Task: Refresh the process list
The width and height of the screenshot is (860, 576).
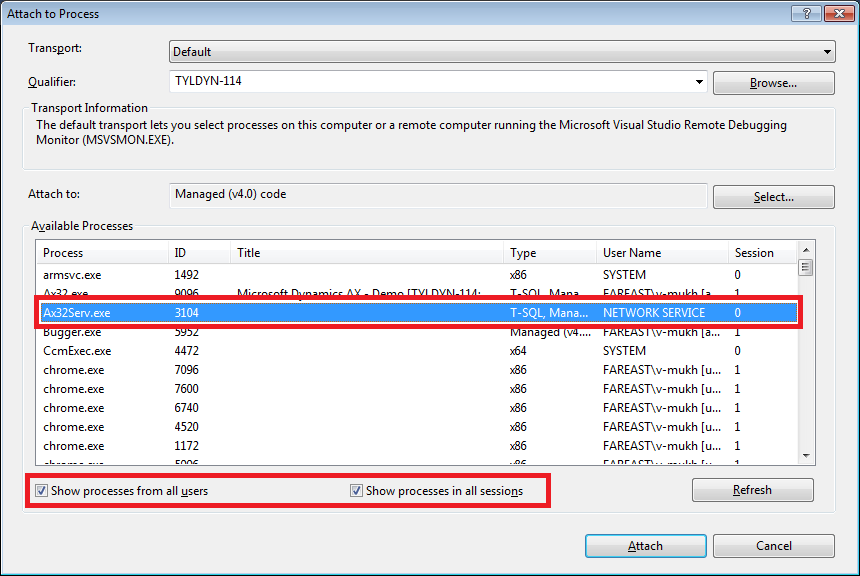Action: click(752, 490)
